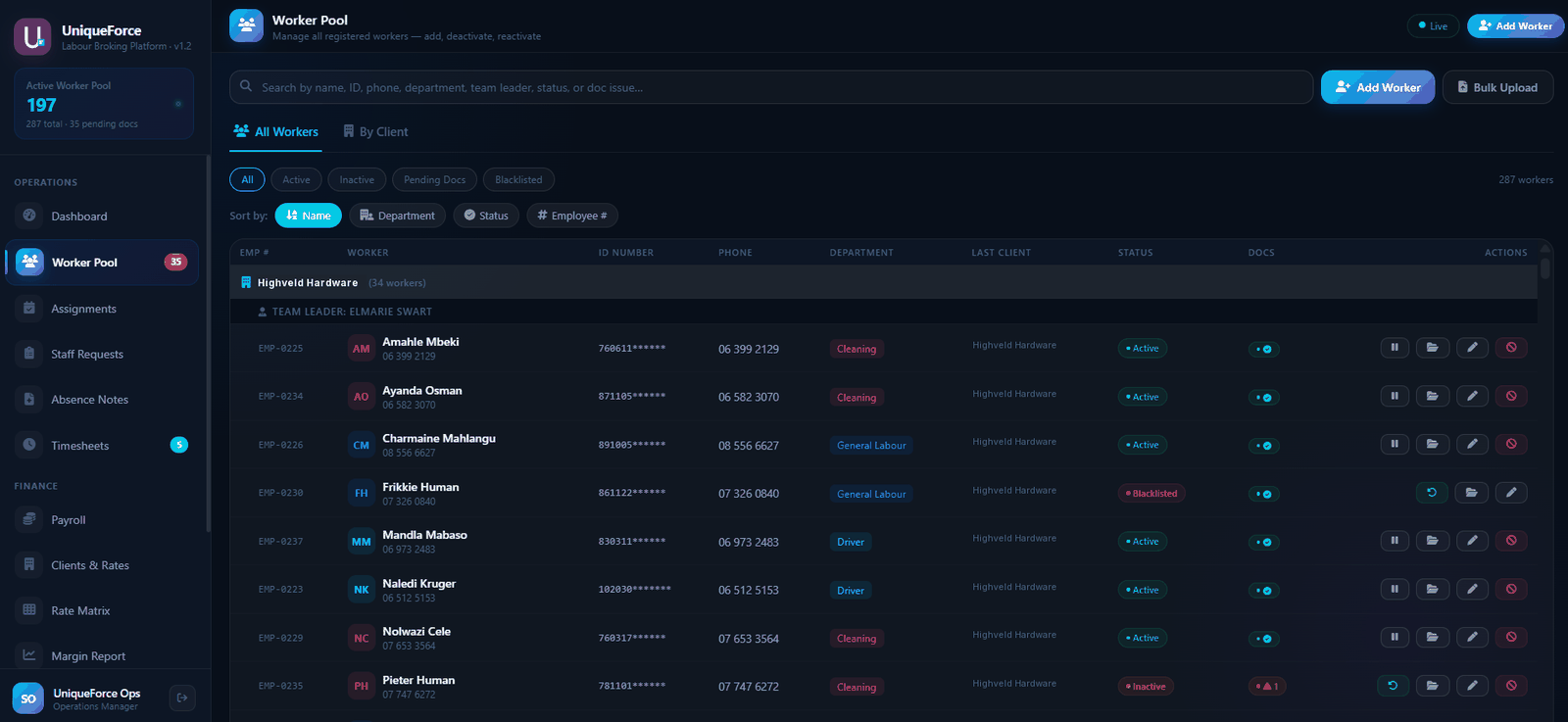Screen dimensions: 1568x722
Task: Open Rate Matrix in sidebar
Action: click(102, 610)
